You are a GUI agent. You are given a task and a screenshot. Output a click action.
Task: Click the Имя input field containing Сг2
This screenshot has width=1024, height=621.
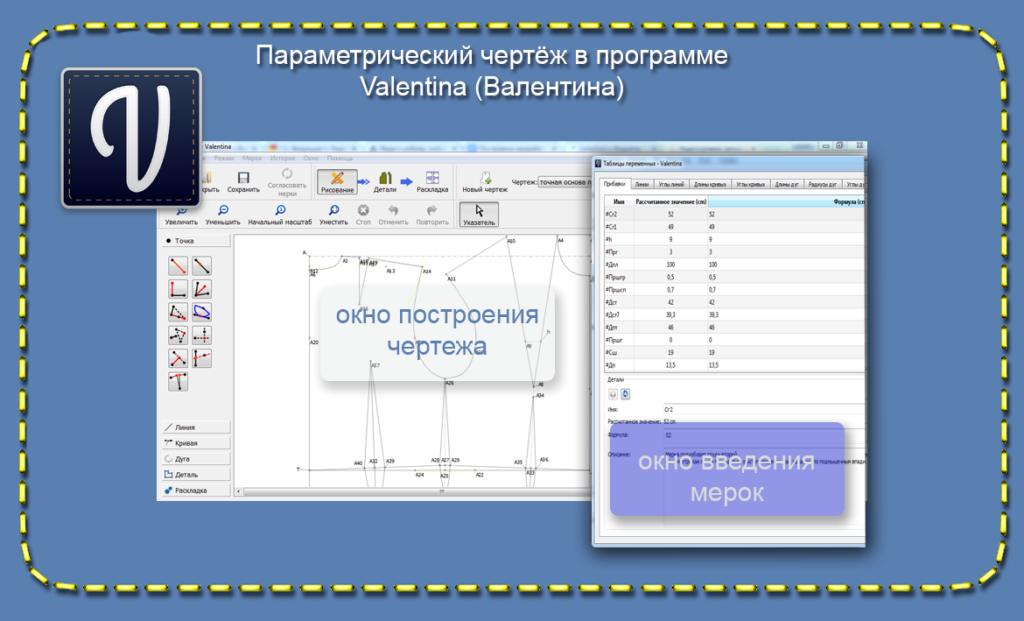point(764,409)
